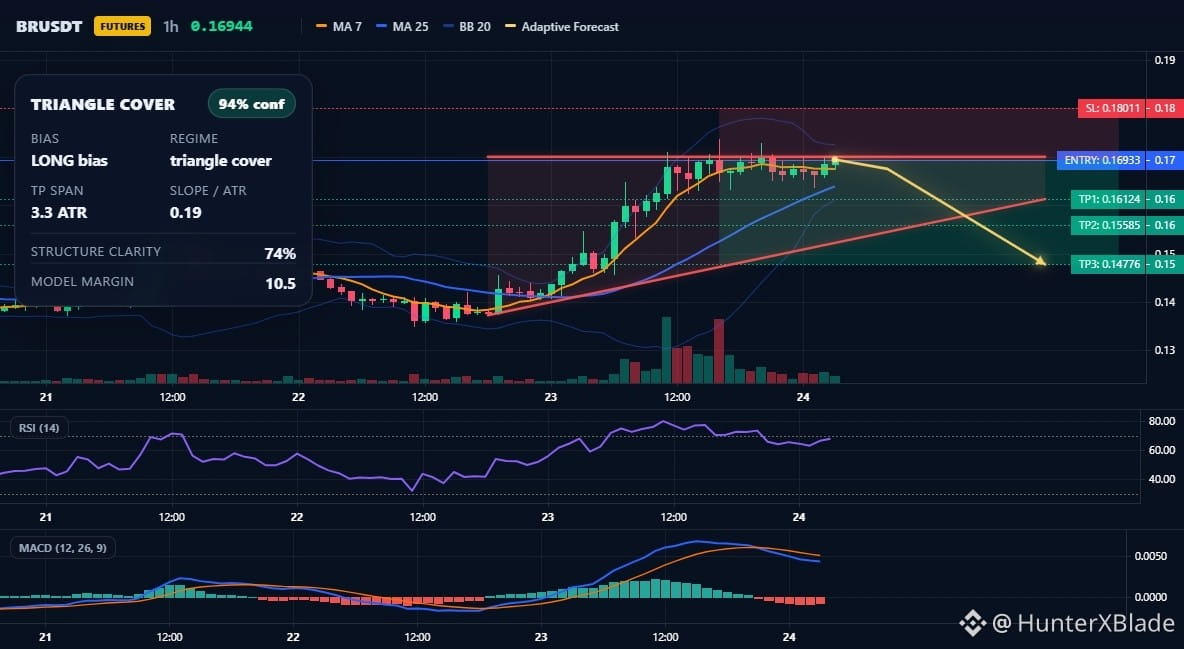Click the yellow dot at forecast start
Image resolution: width=1184 pixels, height=649 pixels.
[x=835, y=160]
